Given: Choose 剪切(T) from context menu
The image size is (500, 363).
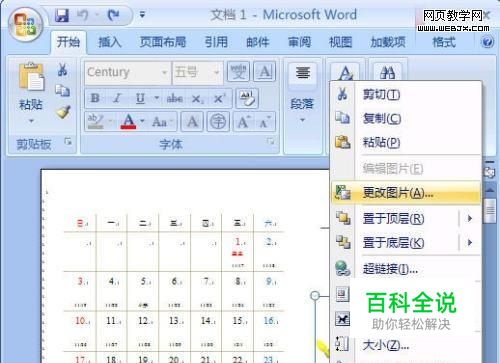Looking at the screenshot, I should point(406,95).
